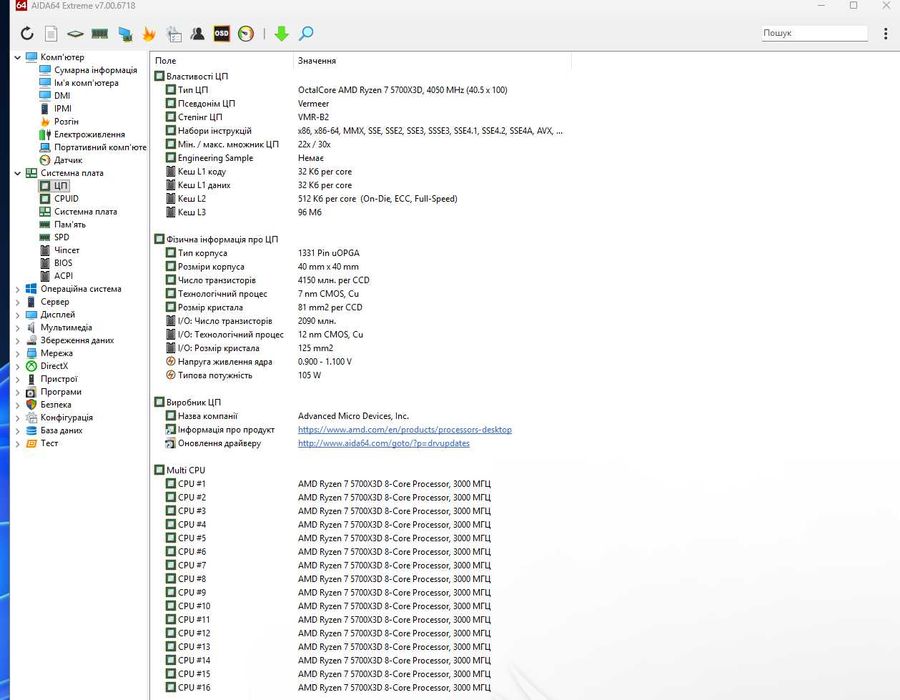Expand the Операційна система tree node
The height and width of the screenshot is (700, 900).
tap(18, 289)
